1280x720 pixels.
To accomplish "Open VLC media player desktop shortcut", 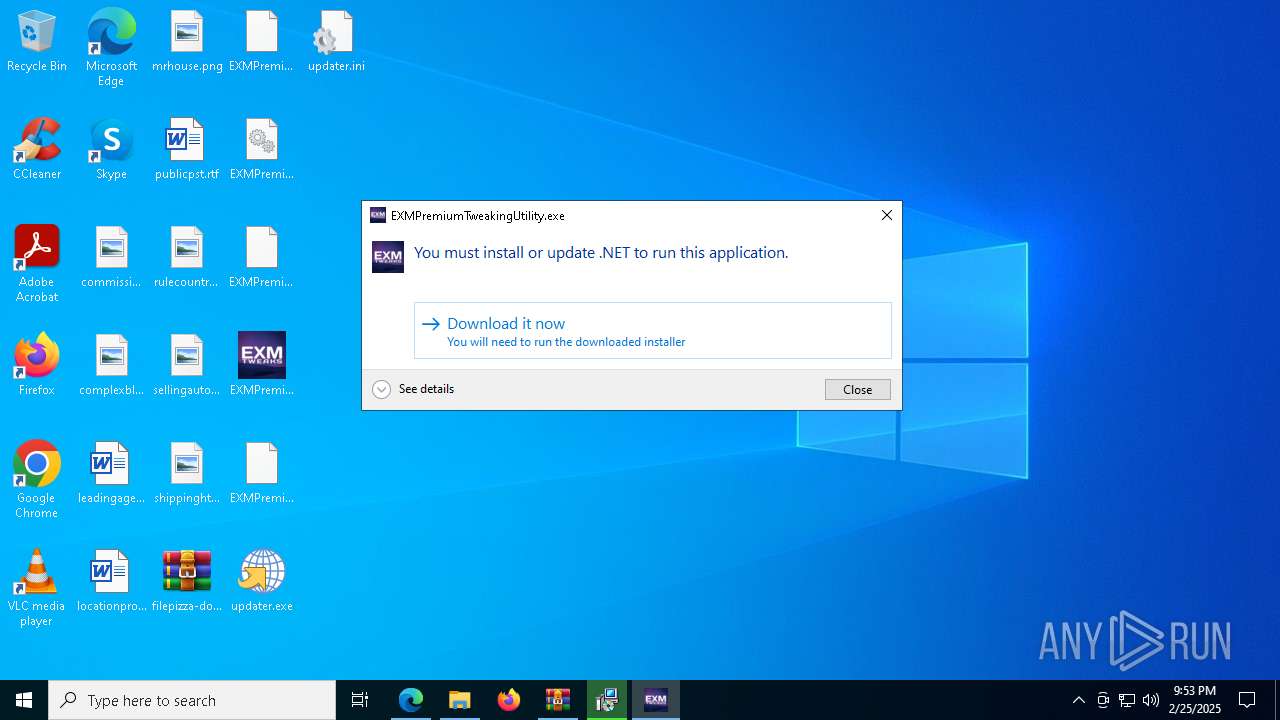I will point(37,588).
